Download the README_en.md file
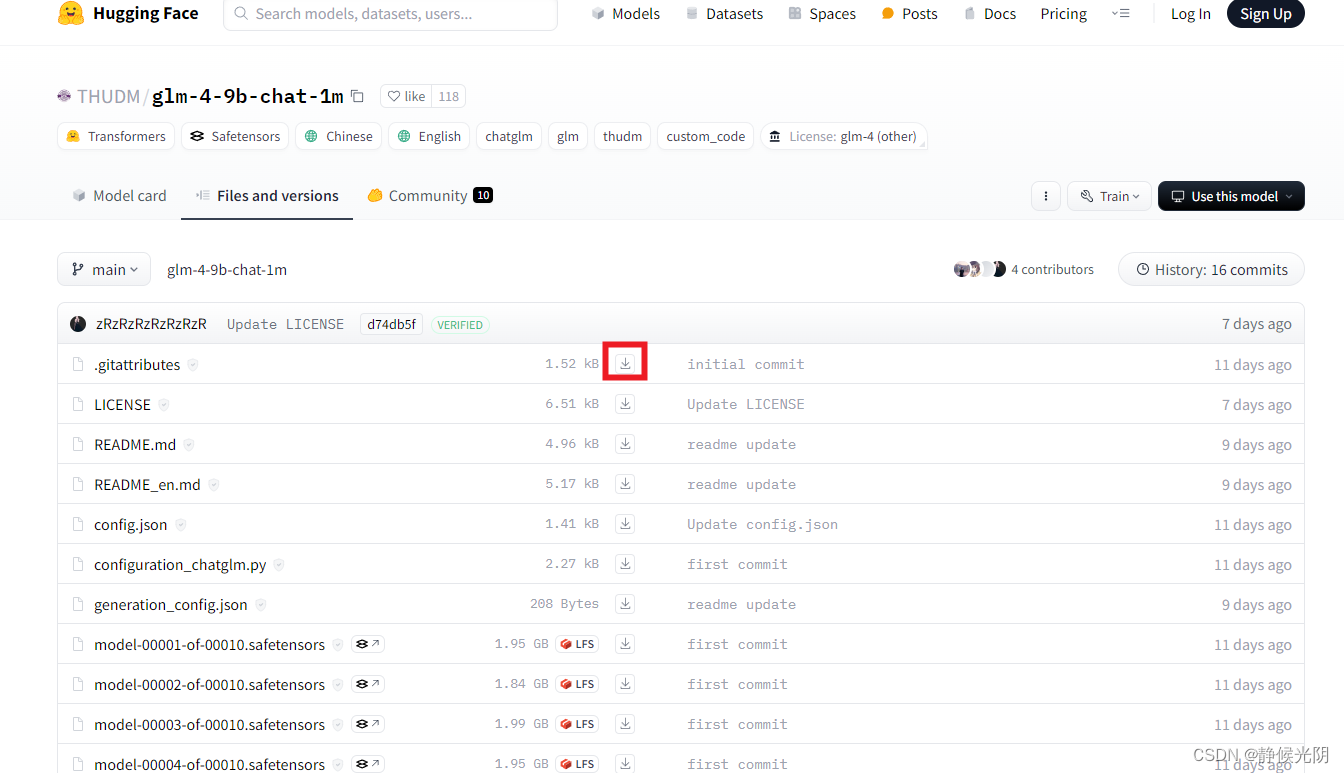 [x=625, y=484]
